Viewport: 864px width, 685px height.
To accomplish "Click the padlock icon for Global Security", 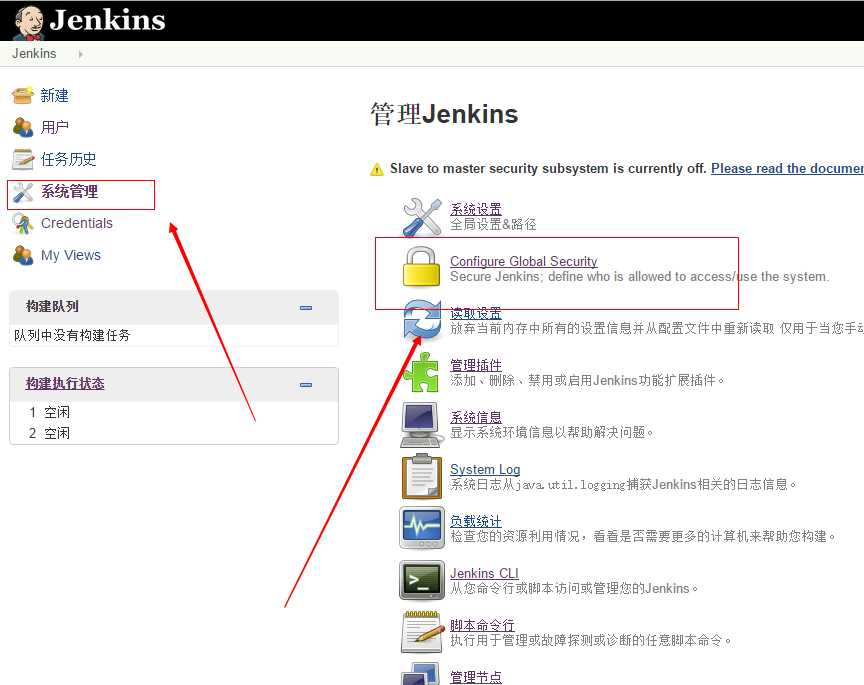I will [x=422, y=267].
